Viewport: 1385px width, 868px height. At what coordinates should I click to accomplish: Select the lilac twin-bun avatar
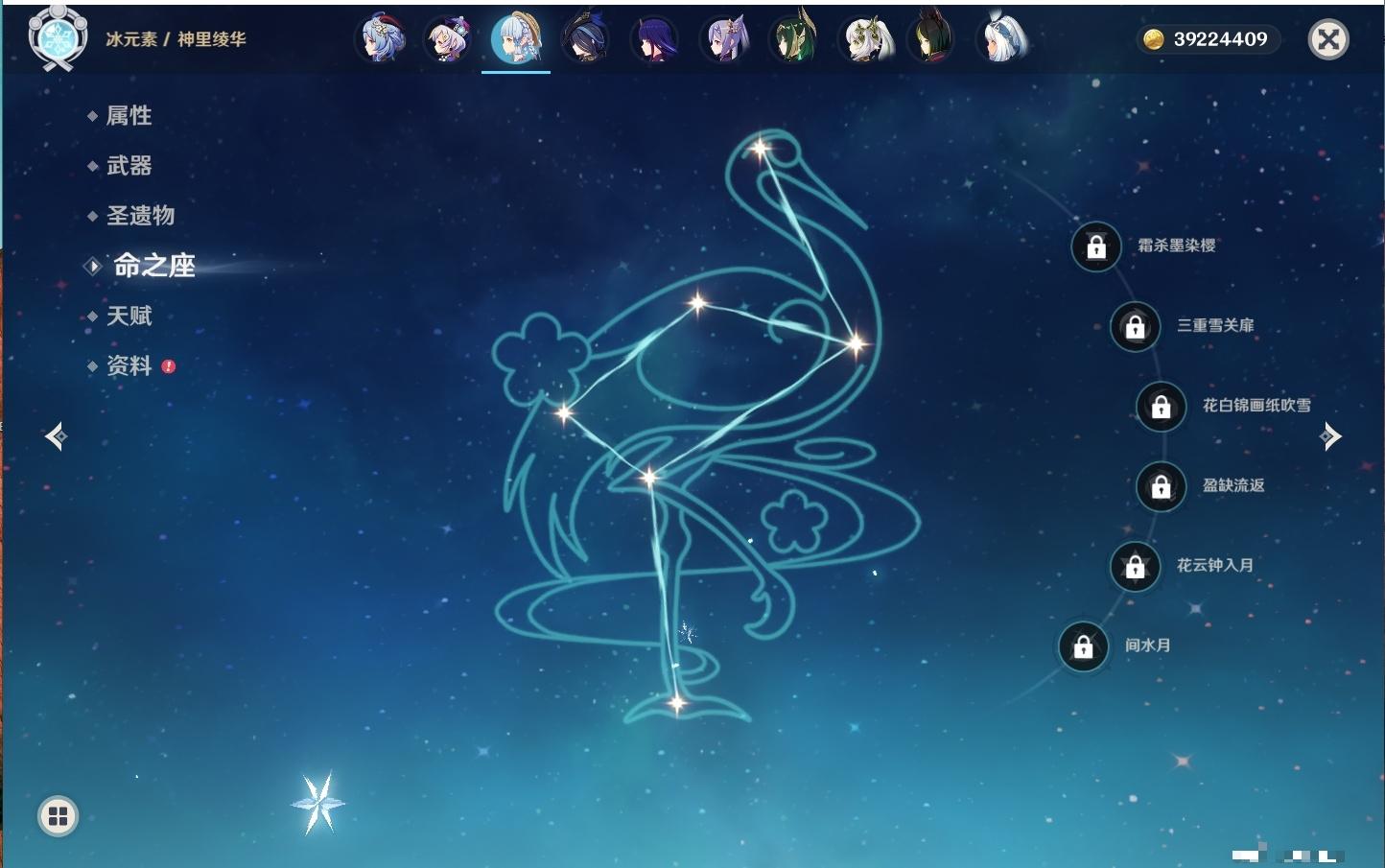point(724,39)
